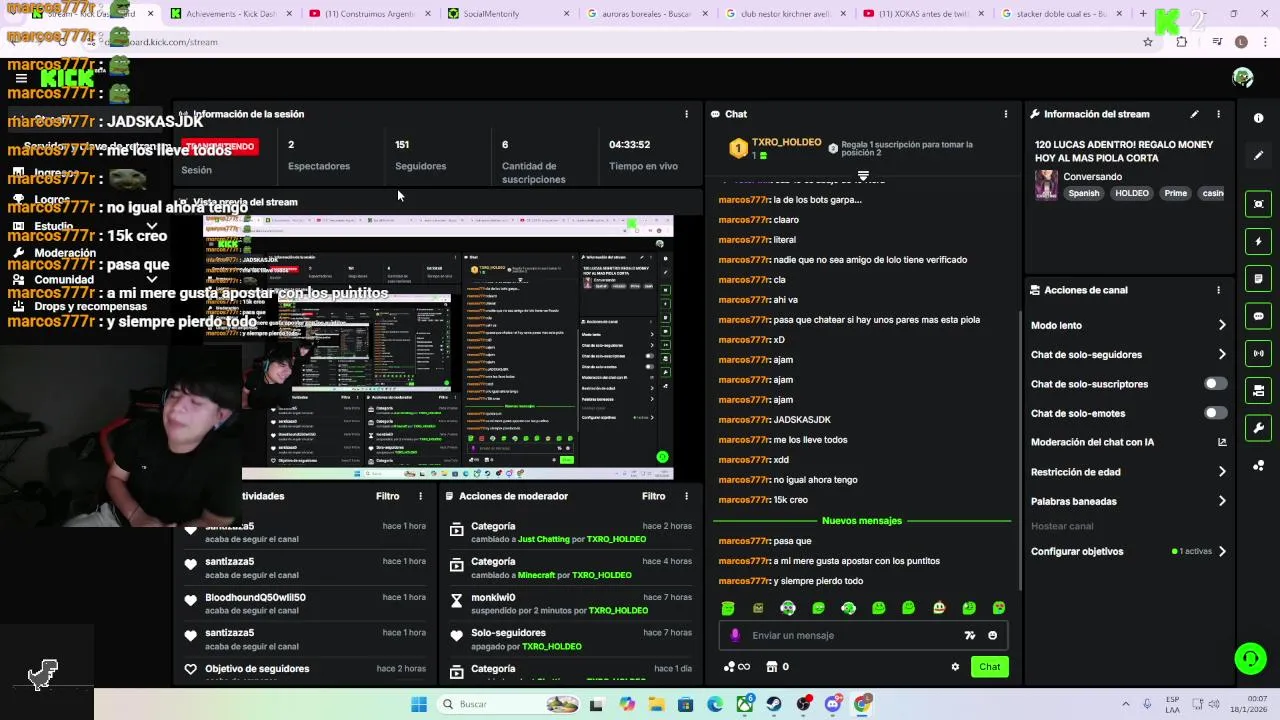Viewport: 1280px width, 720px height.
Task: Open the Actividades panel three-dot menu
Action: 420,496
